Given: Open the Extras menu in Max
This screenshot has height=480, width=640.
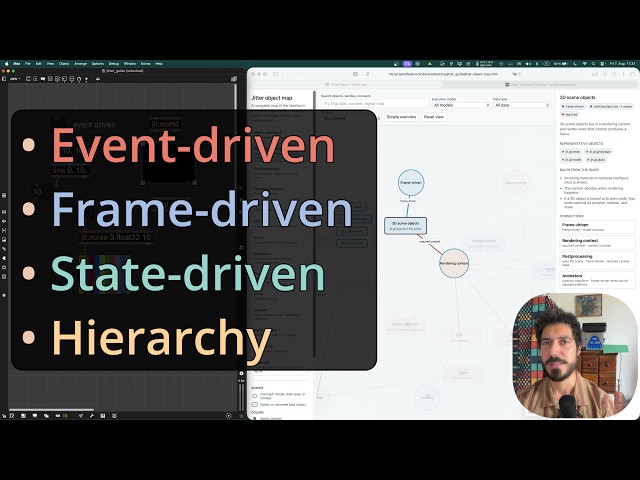Looking at the screenshot, I should coord(146,64).
